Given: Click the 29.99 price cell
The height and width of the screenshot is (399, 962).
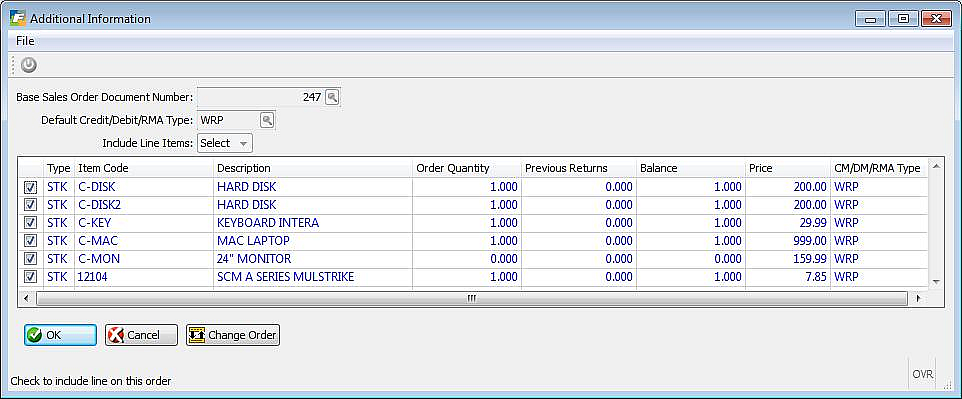Looking at the screenshot, I should (x=787, y=223).
